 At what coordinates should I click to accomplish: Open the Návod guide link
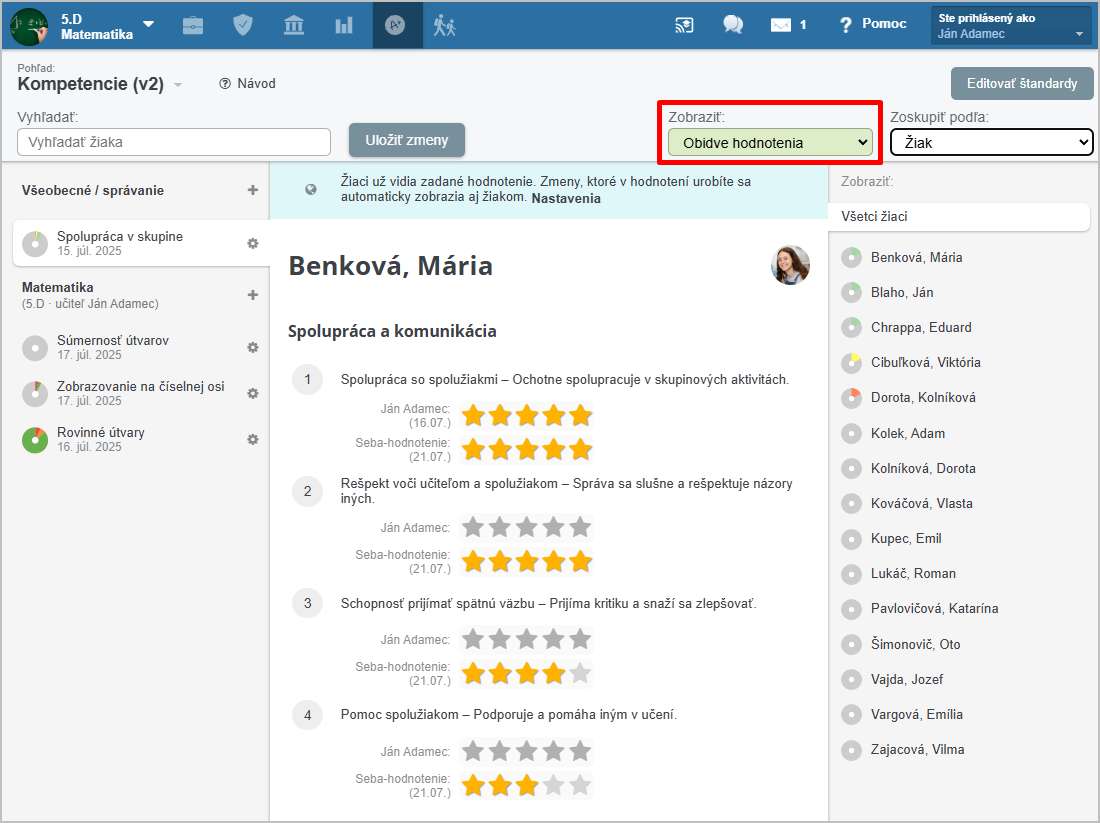coord(248,83)
